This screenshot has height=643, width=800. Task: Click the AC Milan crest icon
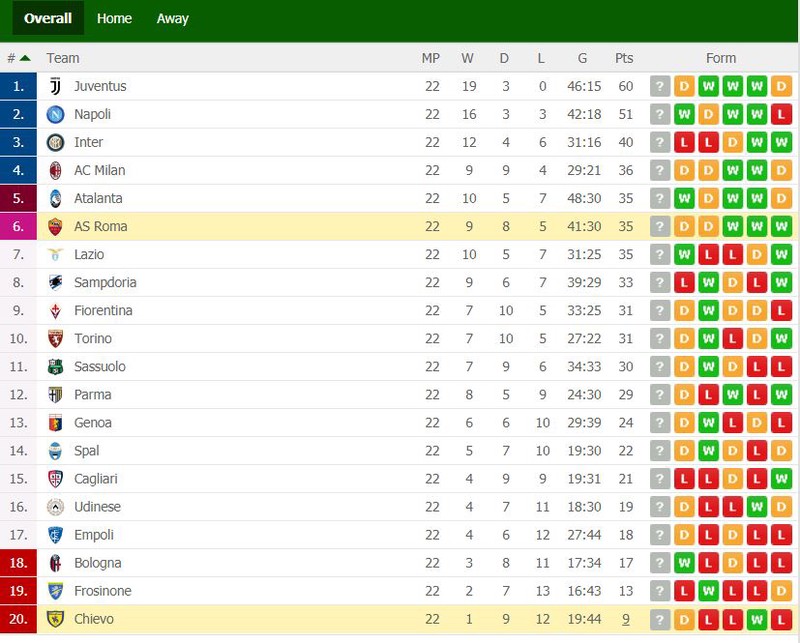[55, 170]
